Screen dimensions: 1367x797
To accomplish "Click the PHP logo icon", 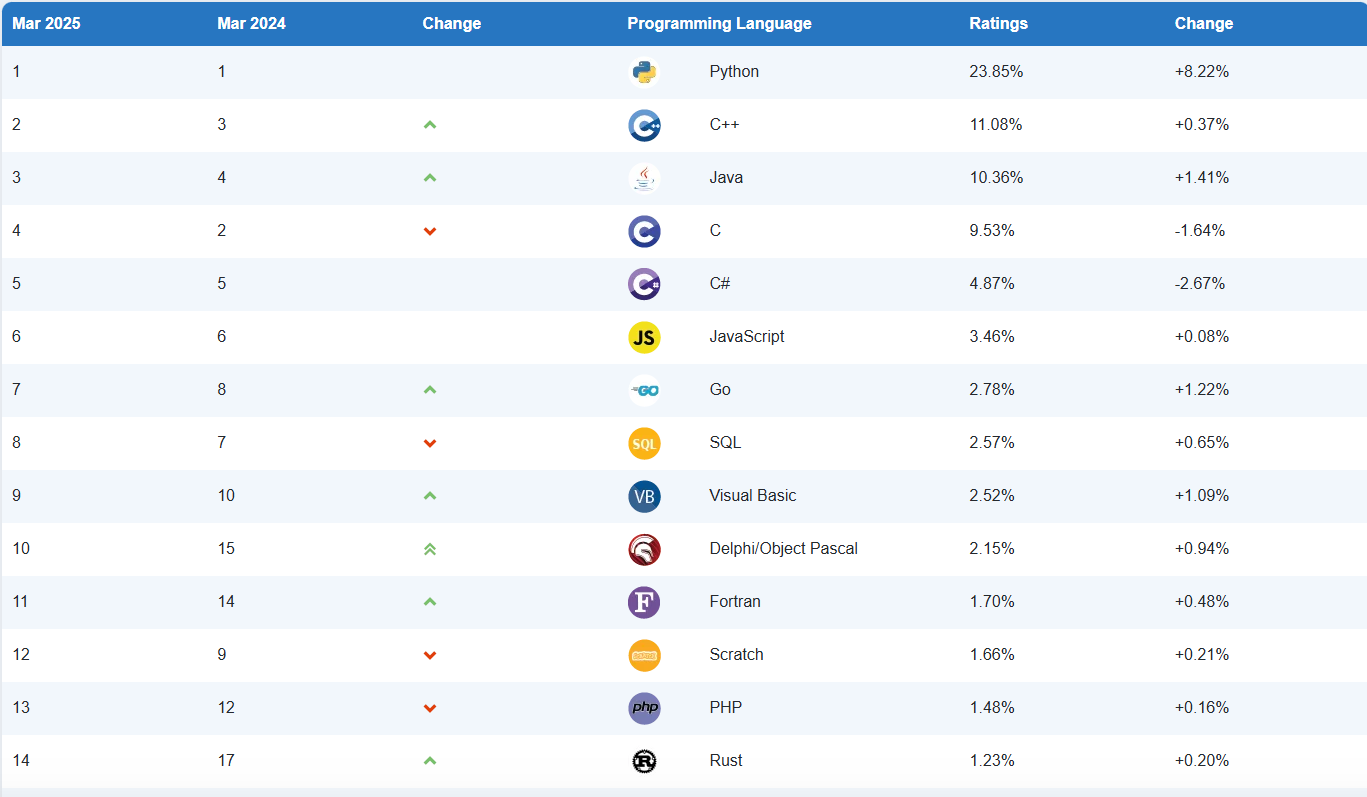I will [644, 708].
